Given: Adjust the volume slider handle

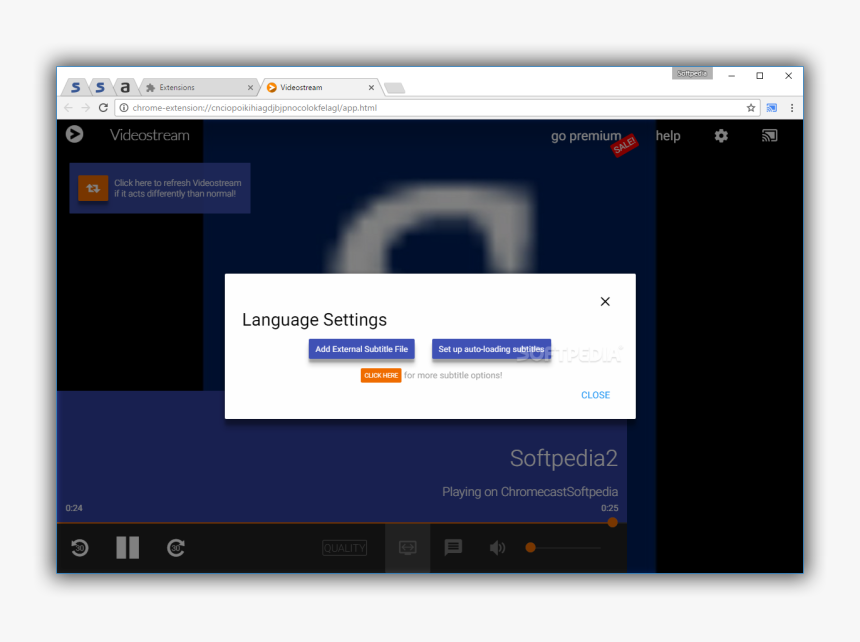Looking at the screenshot, I should pyautogui.click(x=530, y=547).
